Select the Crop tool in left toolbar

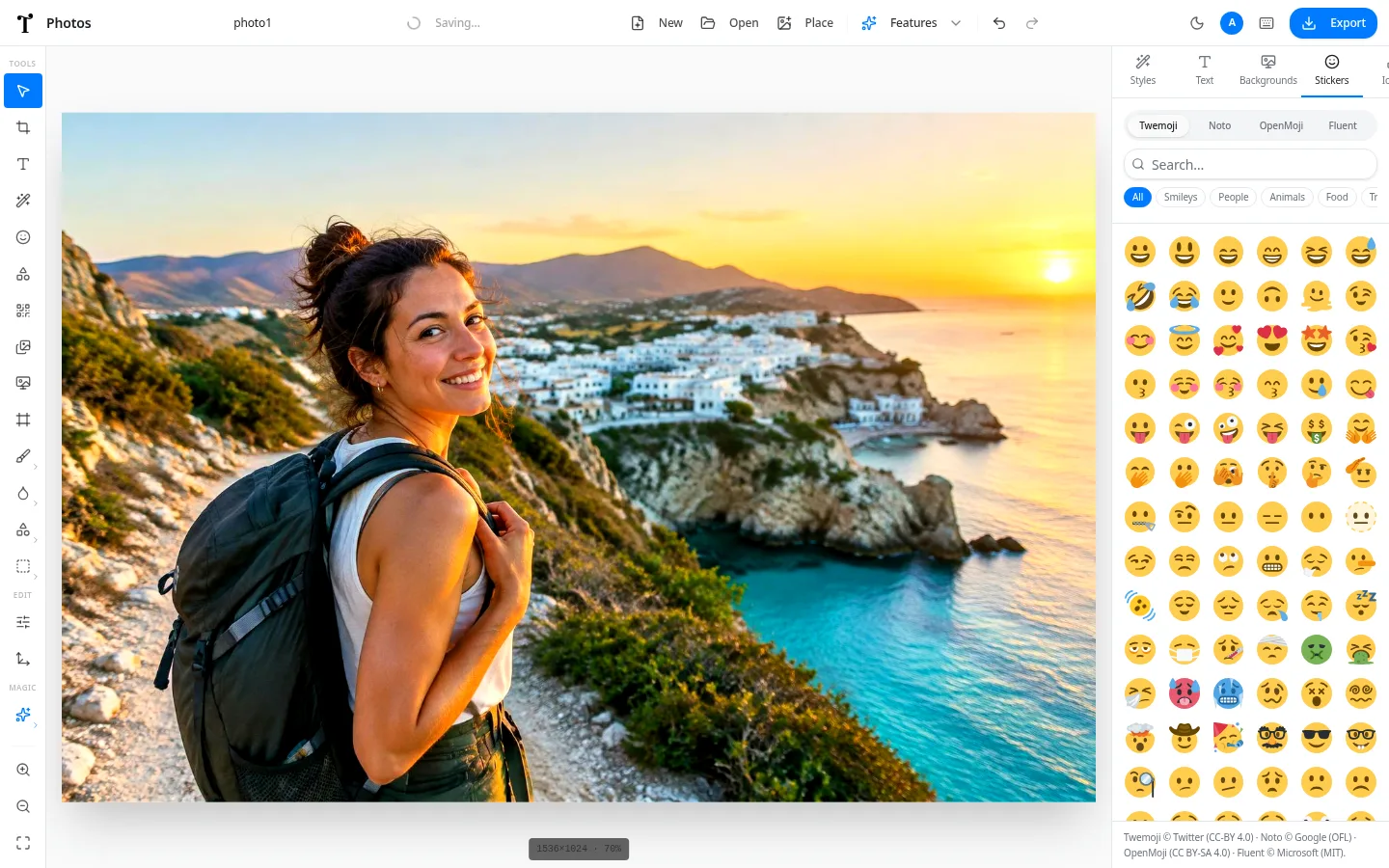[23, 127]
